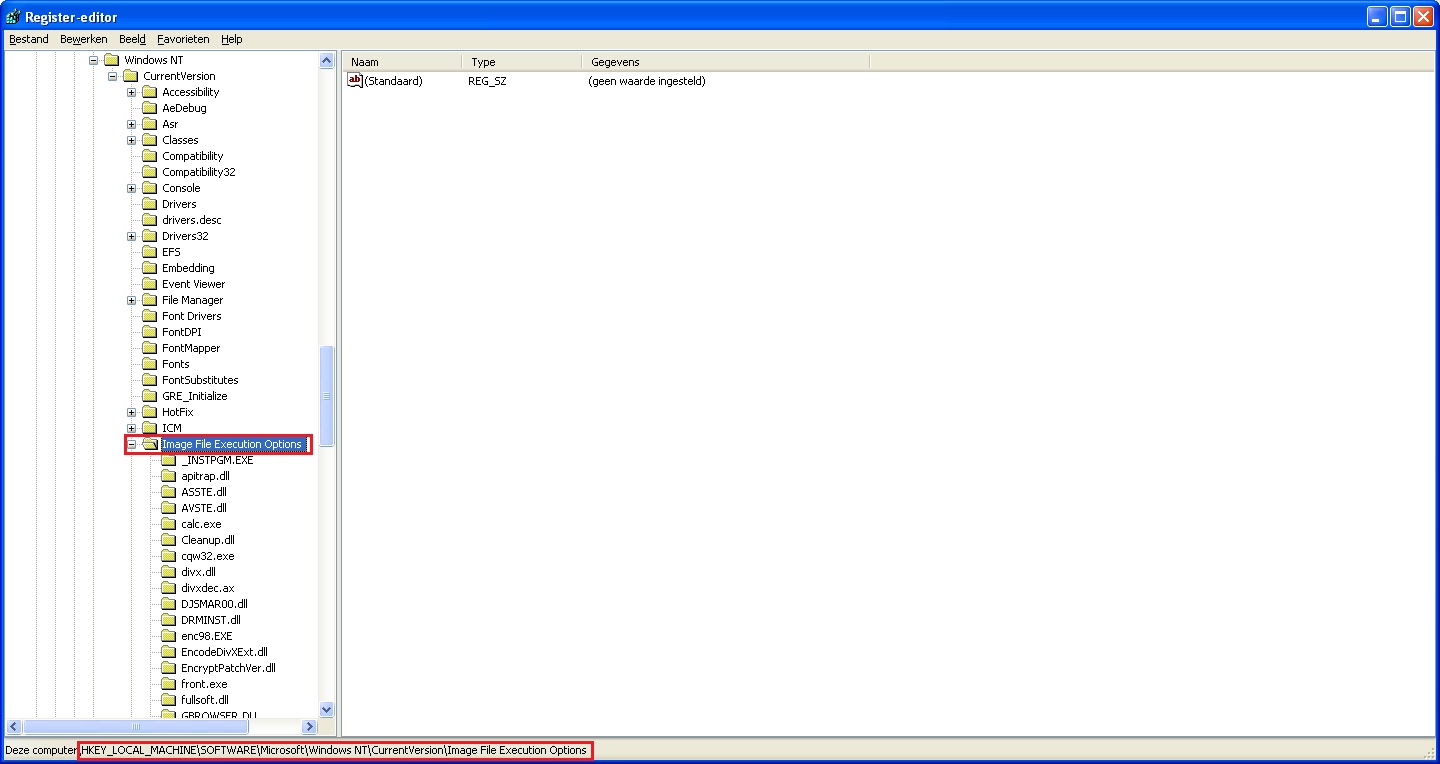The image size is (1440, 764).
Task: Expand the Classes key
Action: (131, 140)
